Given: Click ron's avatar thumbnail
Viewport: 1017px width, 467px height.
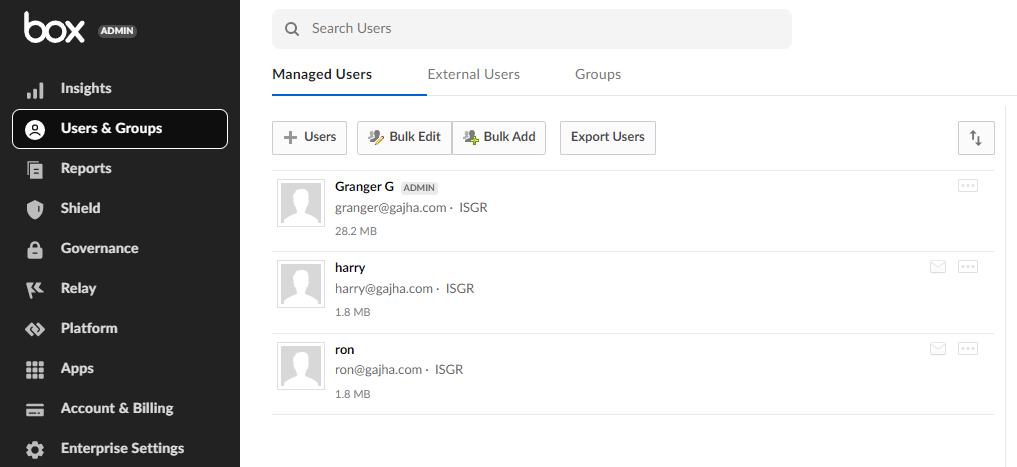Looking at the screenshot, I should click(301, 366).
